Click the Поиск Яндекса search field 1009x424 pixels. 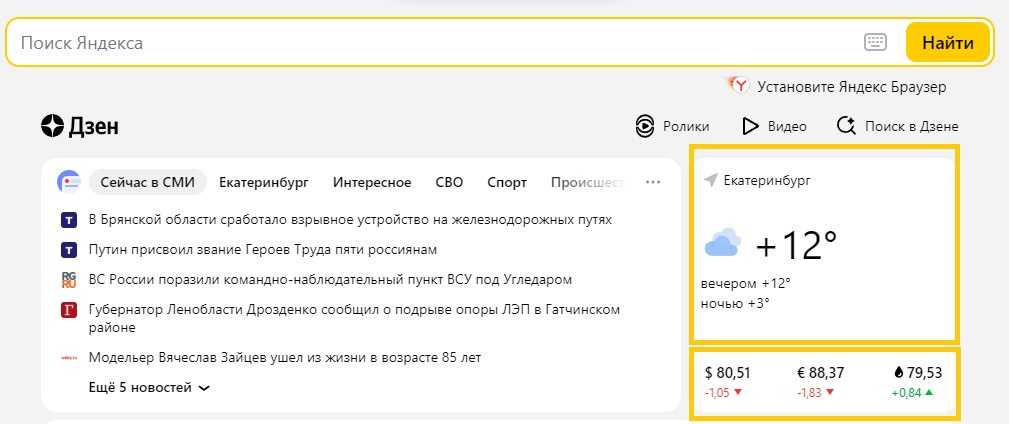tap(430, 43)
